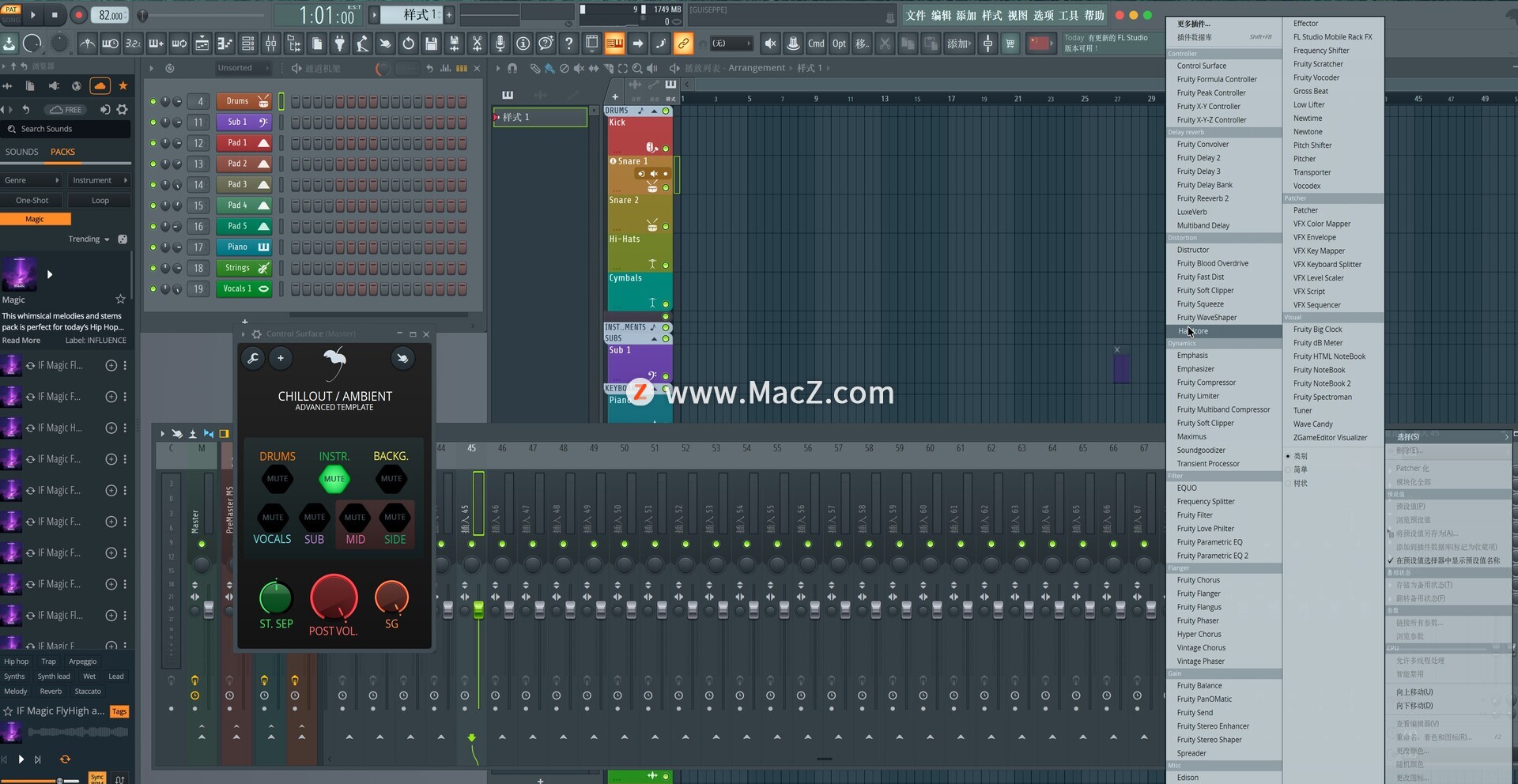Expand the Control Surface window menu arrow
Viewport: 1518px width, 784px height.
pos(244,334)
